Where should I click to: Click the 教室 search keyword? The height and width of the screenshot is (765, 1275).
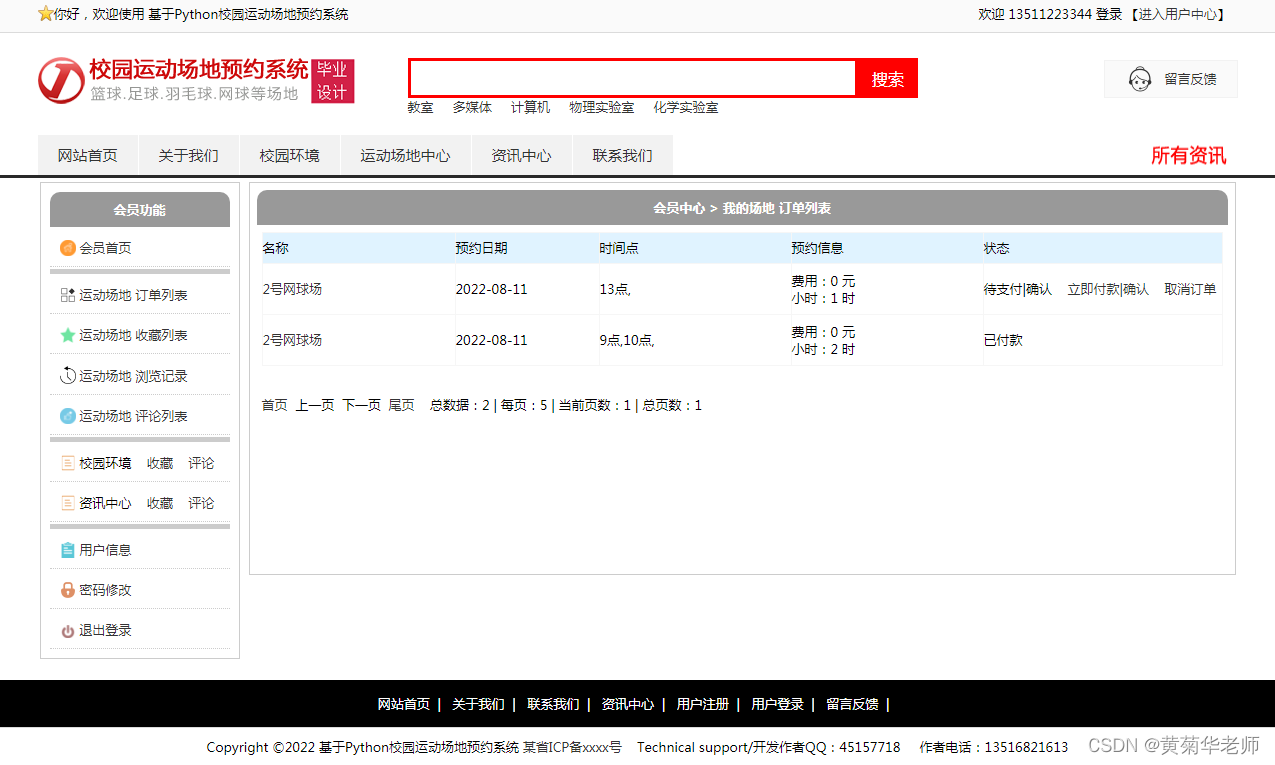coord(420,107)
